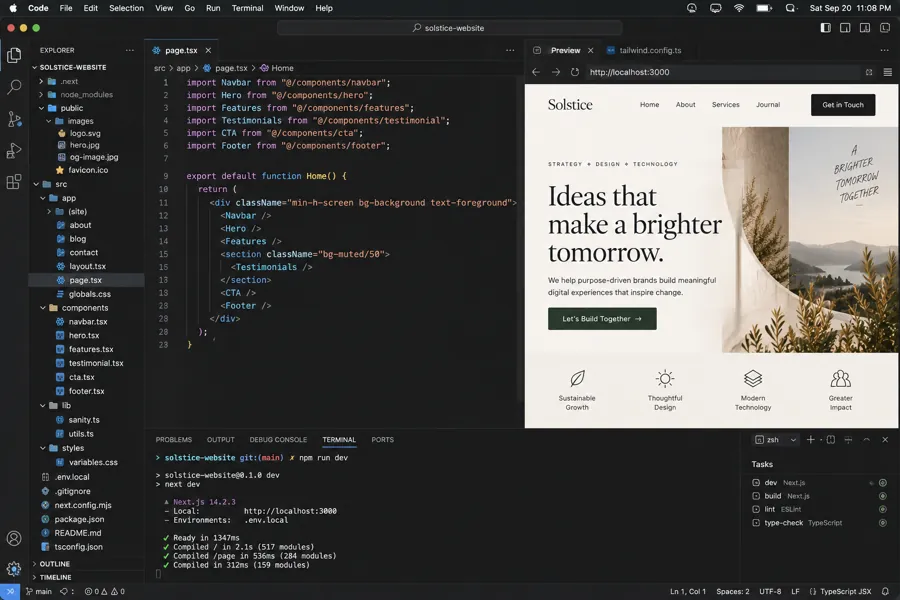This screenshot has width=900, height=600.
Task: Reload the Preview page
Action: tap(575, 72)
